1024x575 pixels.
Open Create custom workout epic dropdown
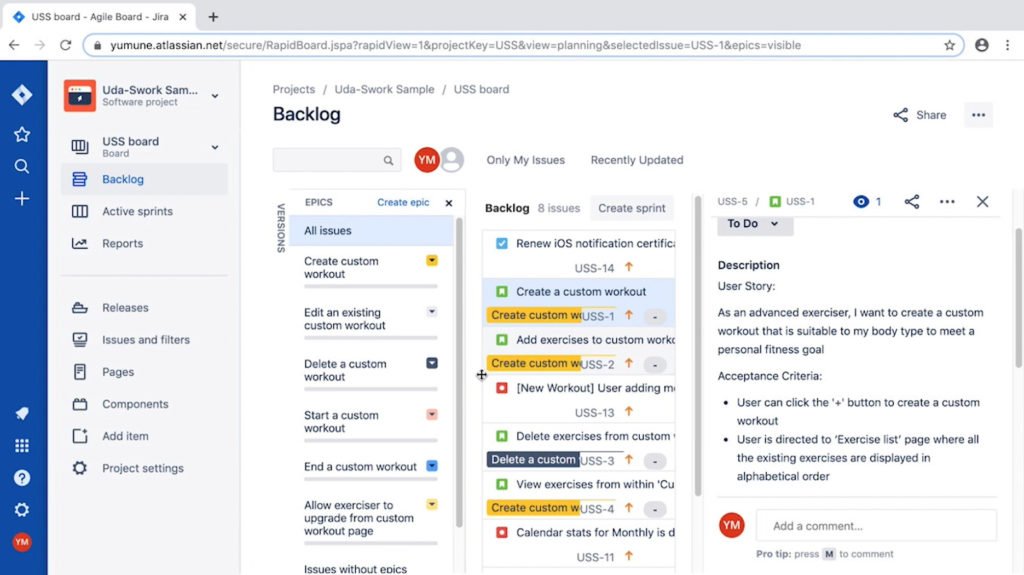432,261
